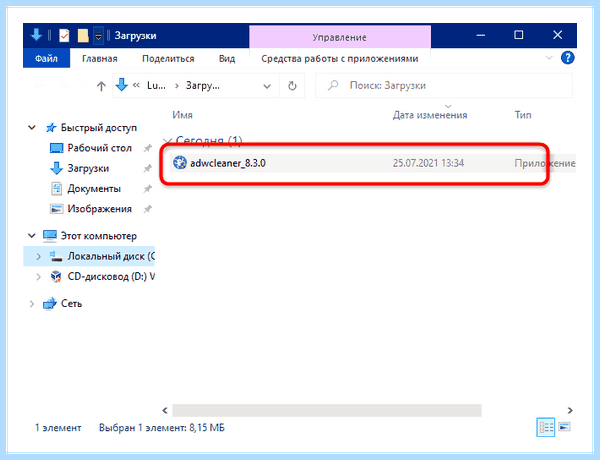Switch to the Главная ribbon tab
The height and width of the screenshot is (460, 600).
pyautogui.click(x=99, y=59)
